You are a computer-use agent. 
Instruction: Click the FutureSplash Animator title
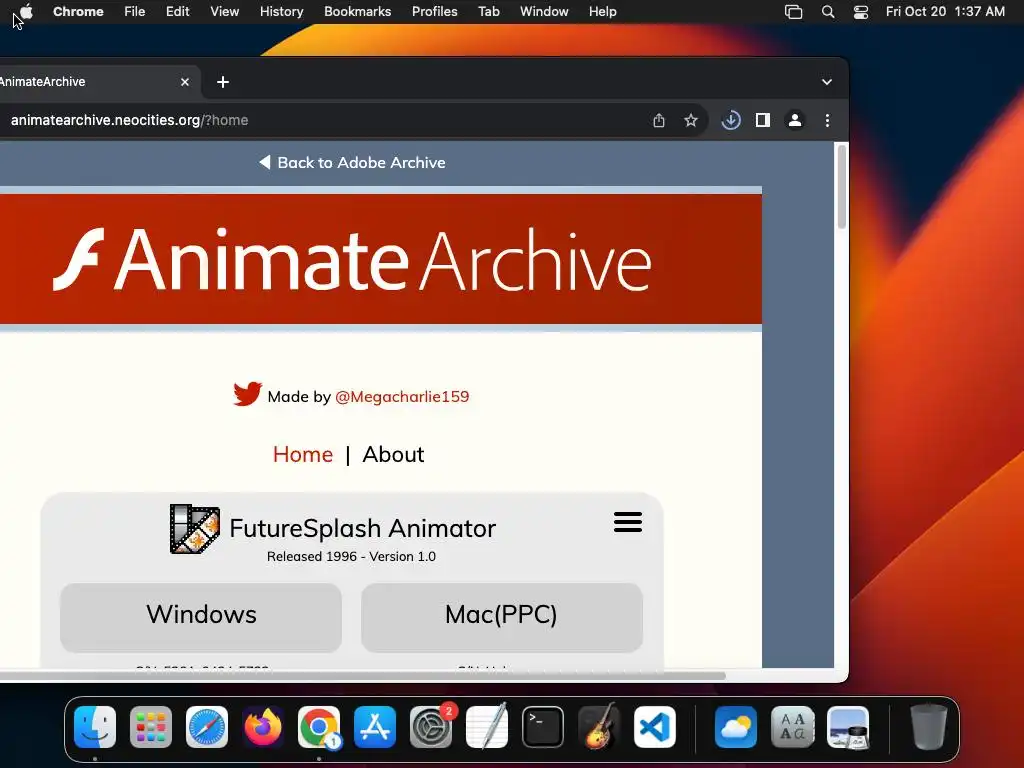point(362,528)
